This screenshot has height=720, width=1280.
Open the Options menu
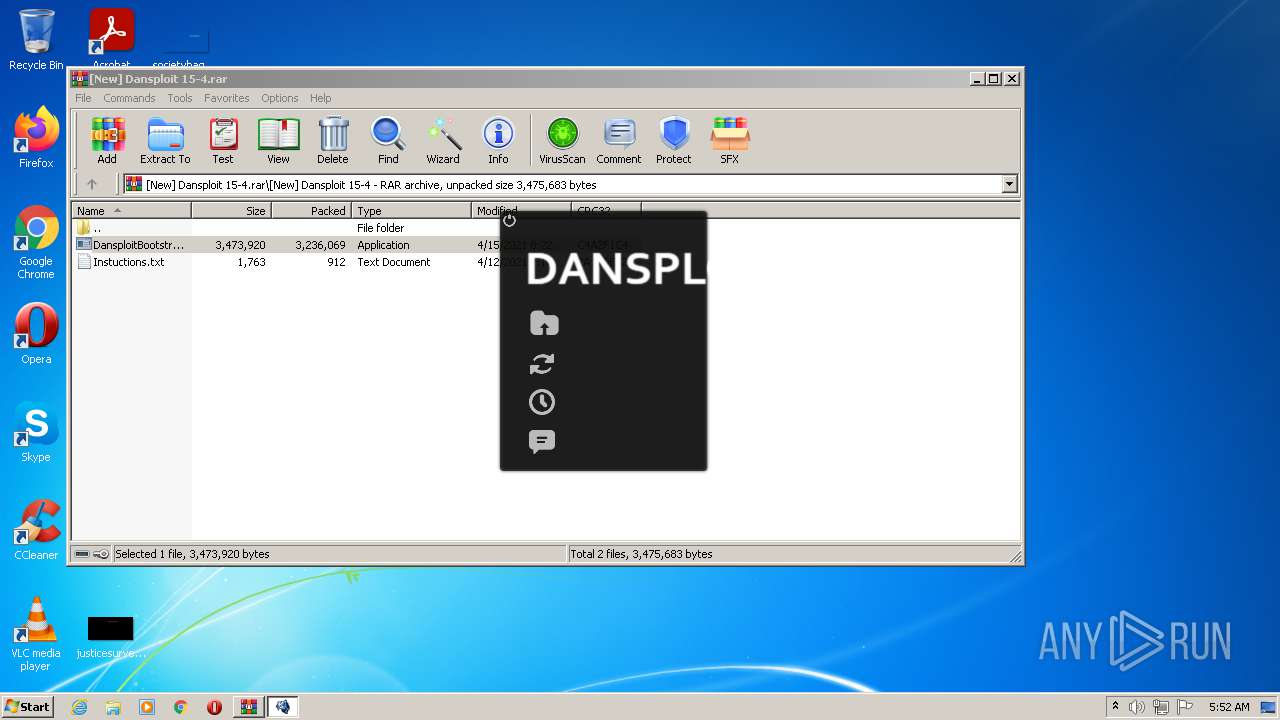[x=280, y=98]
